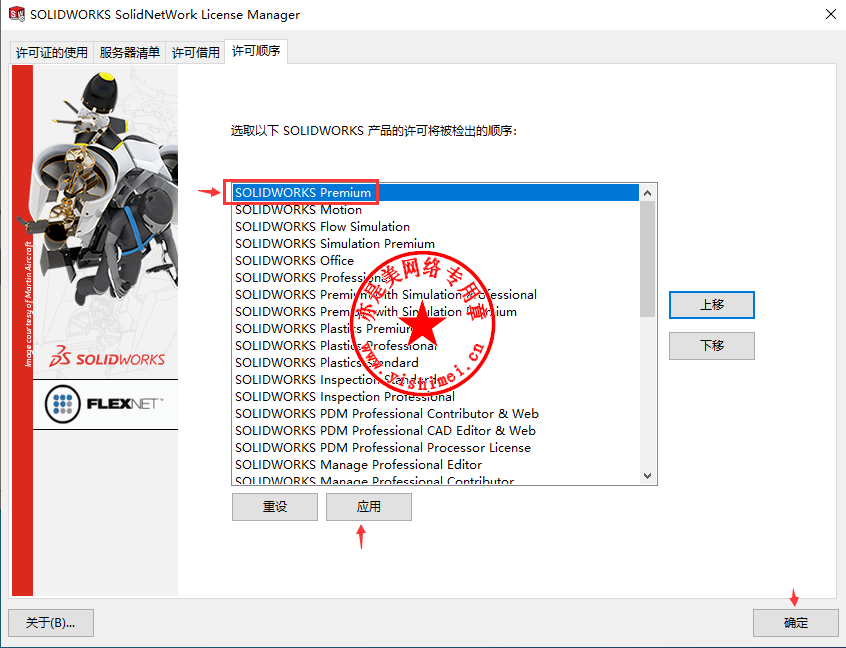The height and width of the screenshot is (648, 846).
Task: Open the 服务器清单 tab
Action: pos(129,52)
